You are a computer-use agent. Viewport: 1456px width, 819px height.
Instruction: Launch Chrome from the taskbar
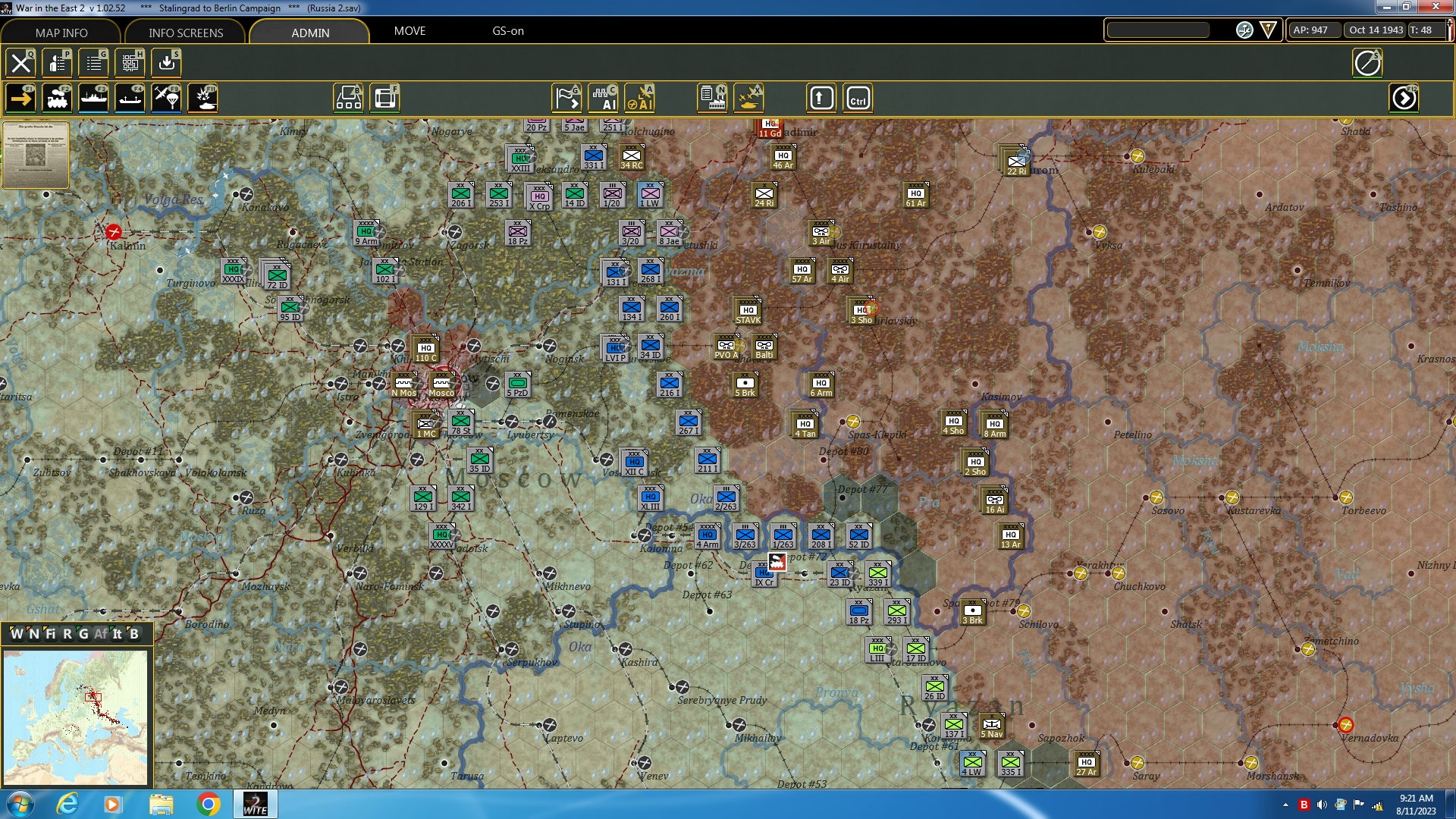(x=209, y=803)
